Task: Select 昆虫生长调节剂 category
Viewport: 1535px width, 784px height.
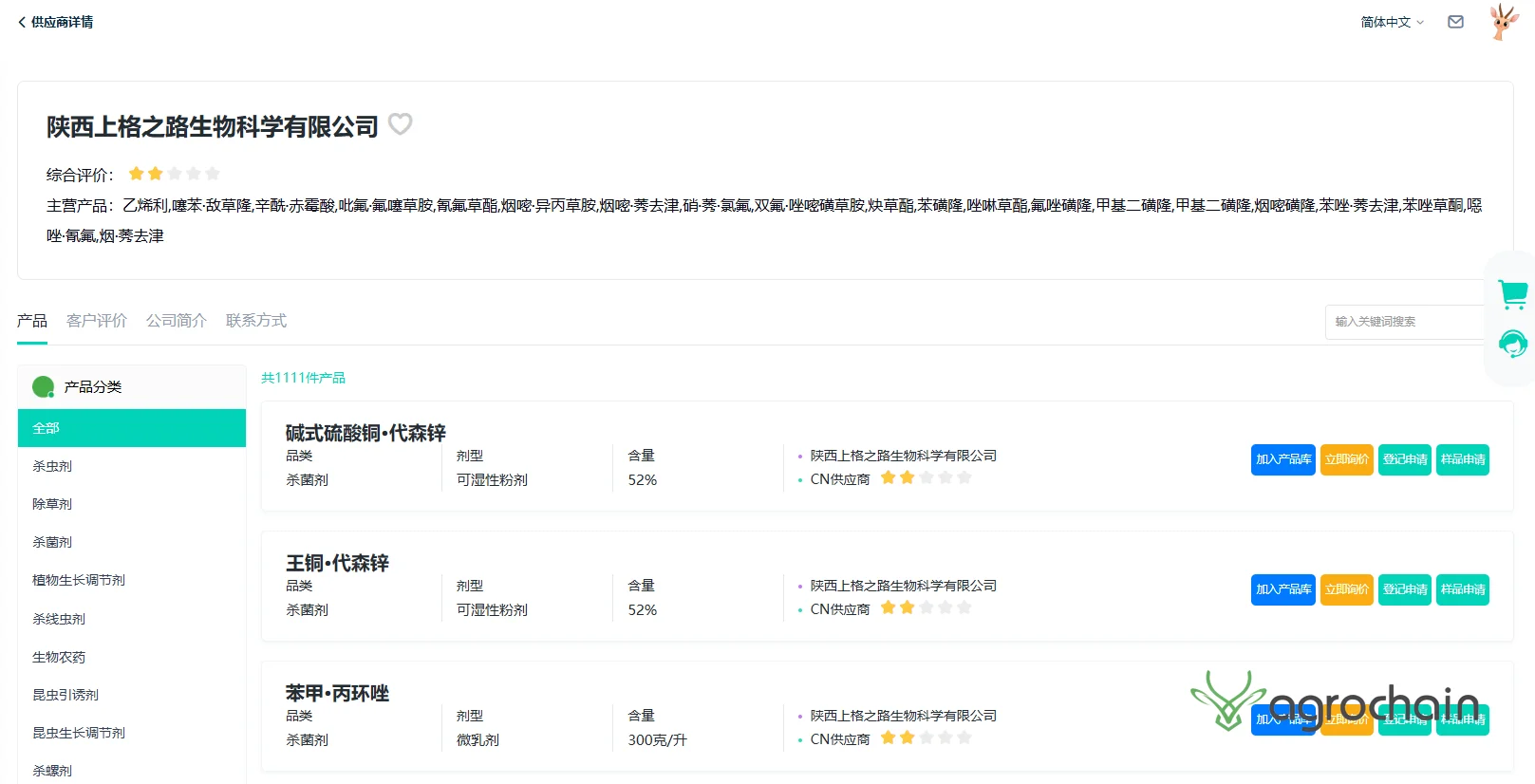Action: (132, 733)
